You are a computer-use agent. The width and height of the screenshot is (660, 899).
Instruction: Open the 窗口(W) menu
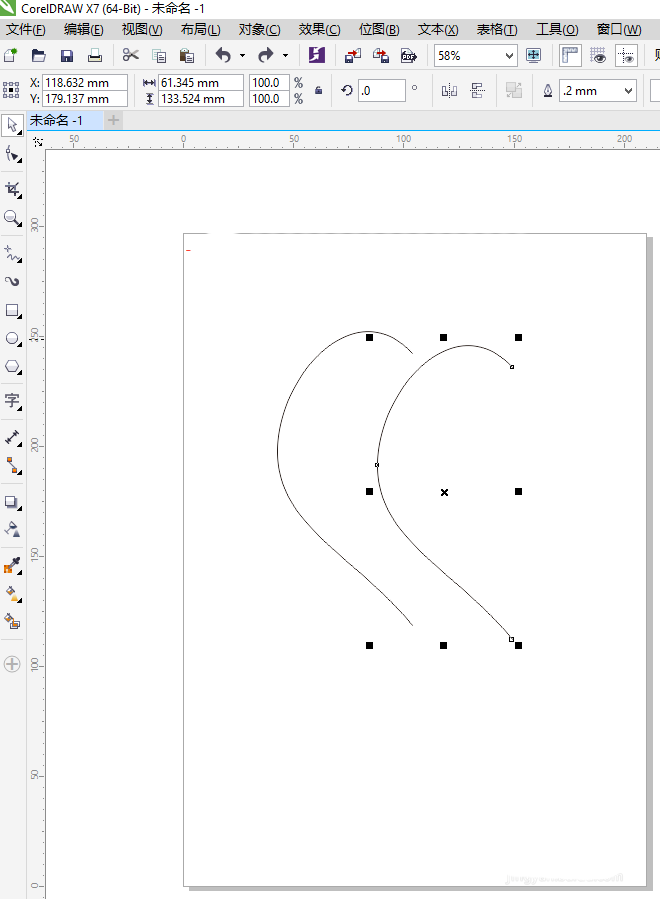(x=619, y=29)
